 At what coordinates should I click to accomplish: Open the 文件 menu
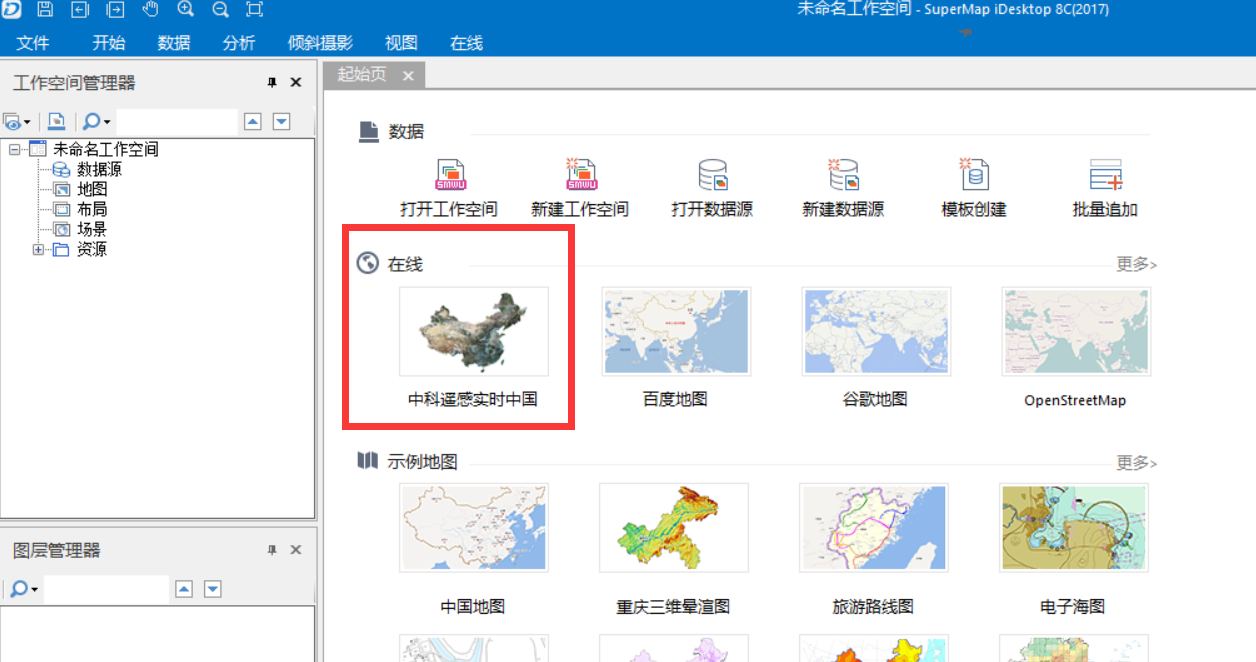point(33,43)
